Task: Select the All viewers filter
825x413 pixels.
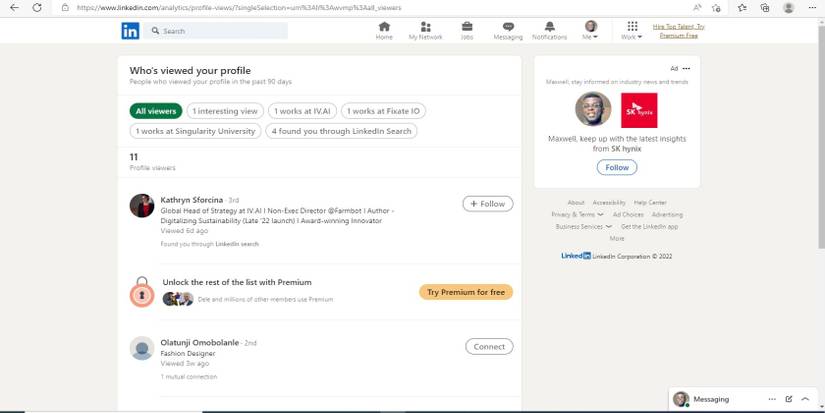Action: (x=156, y=111)
